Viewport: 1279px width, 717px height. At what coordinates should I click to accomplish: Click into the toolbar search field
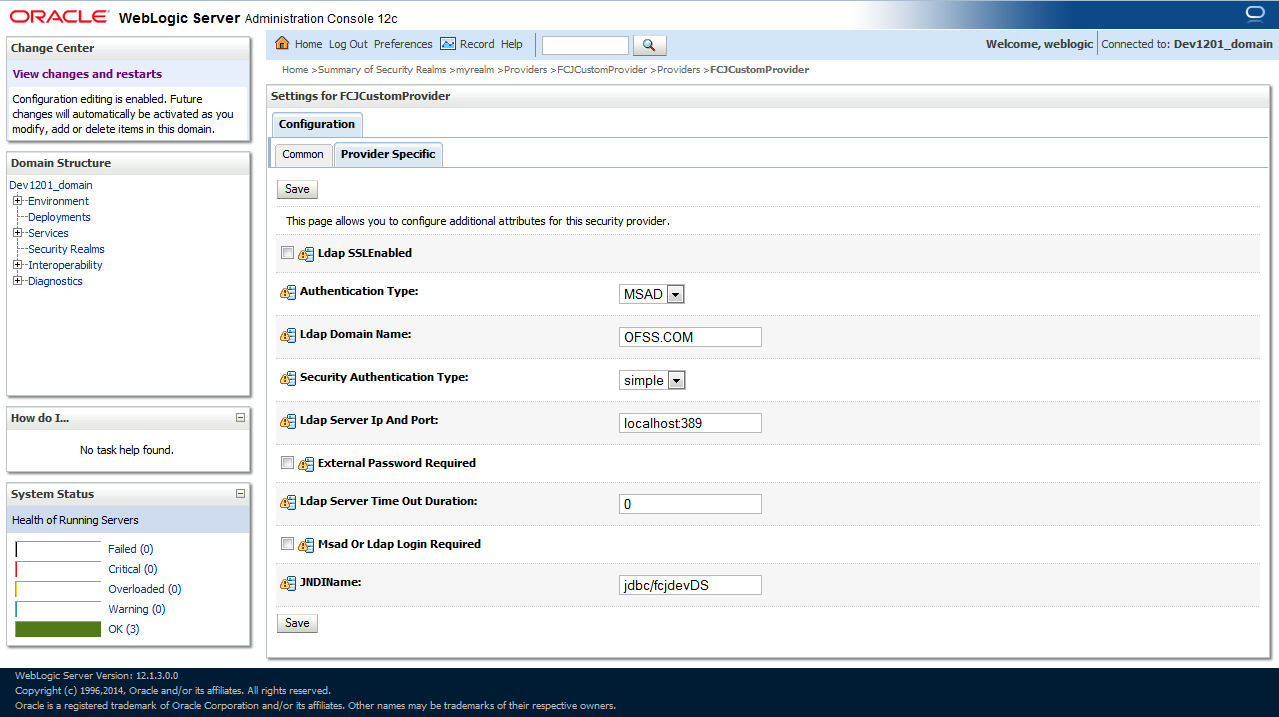tap(585, 45)
